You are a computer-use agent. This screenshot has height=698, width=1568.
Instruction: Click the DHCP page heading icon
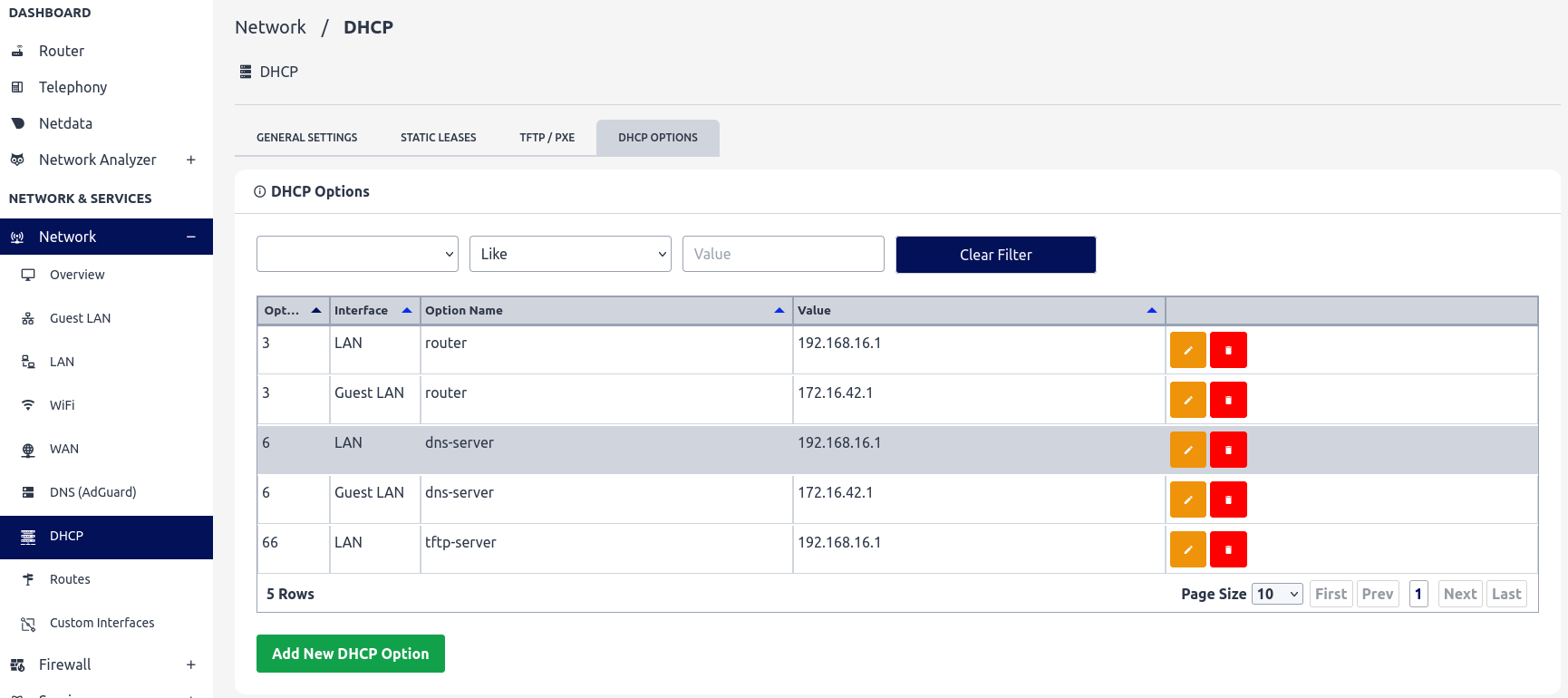point(245,72)
